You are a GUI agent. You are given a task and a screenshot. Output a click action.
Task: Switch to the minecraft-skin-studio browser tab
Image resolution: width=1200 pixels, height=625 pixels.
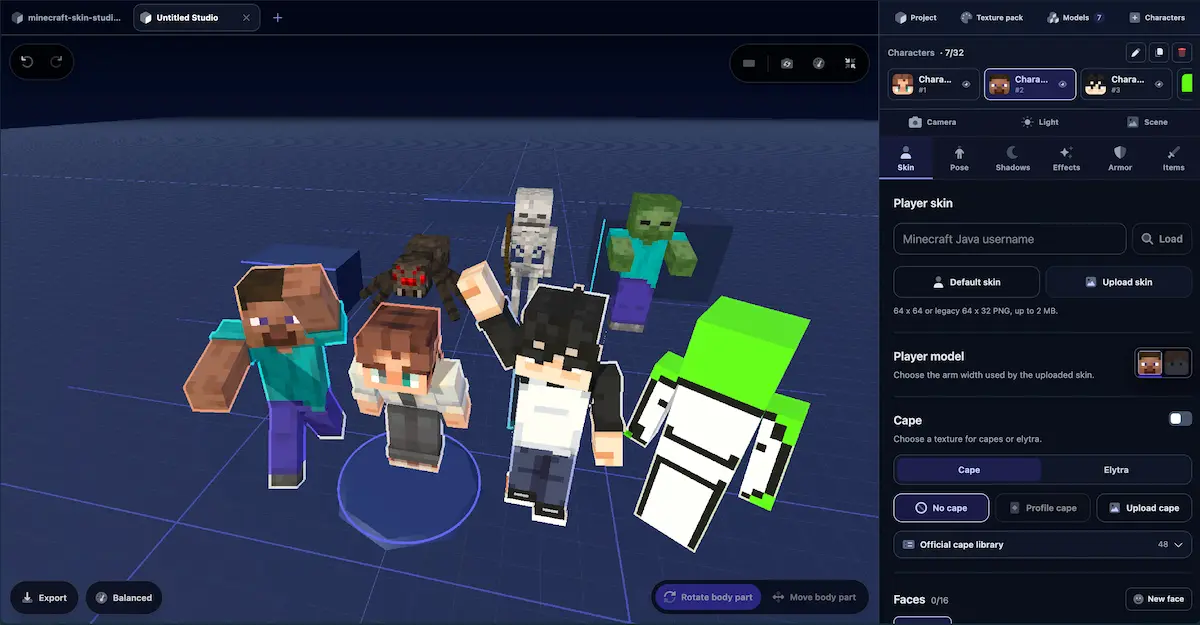click(67, 17)
